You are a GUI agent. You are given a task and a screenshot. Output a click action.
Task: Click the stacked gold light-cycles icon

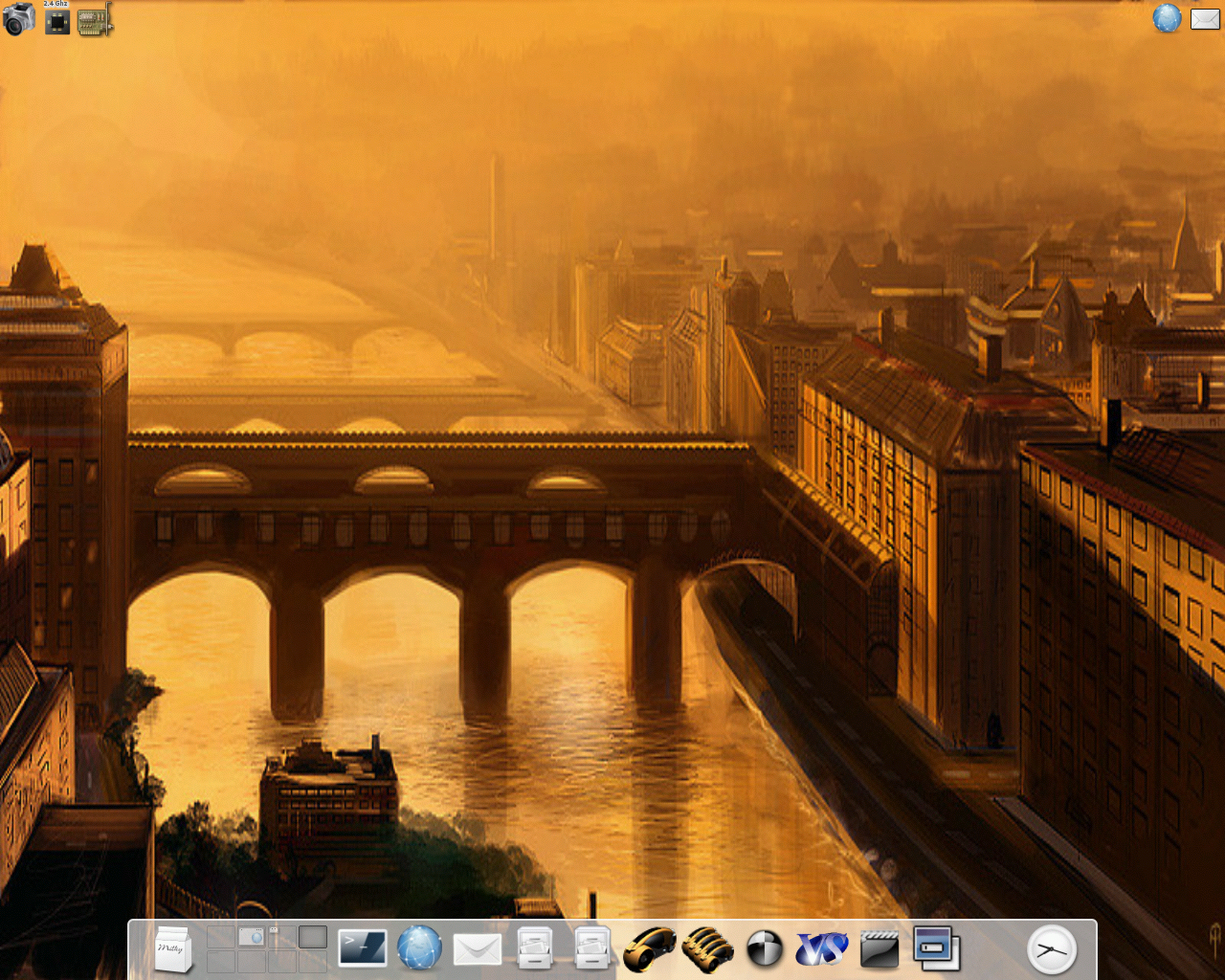[x=707, y=948]
